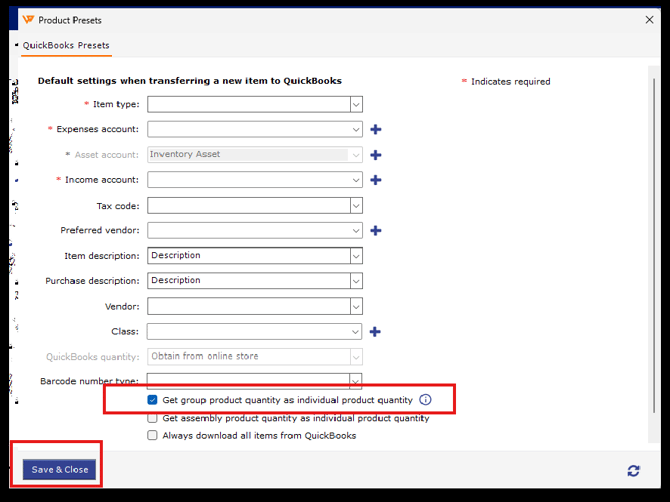
Task: Open the Item type dropdown
Action: pos(356,104)
